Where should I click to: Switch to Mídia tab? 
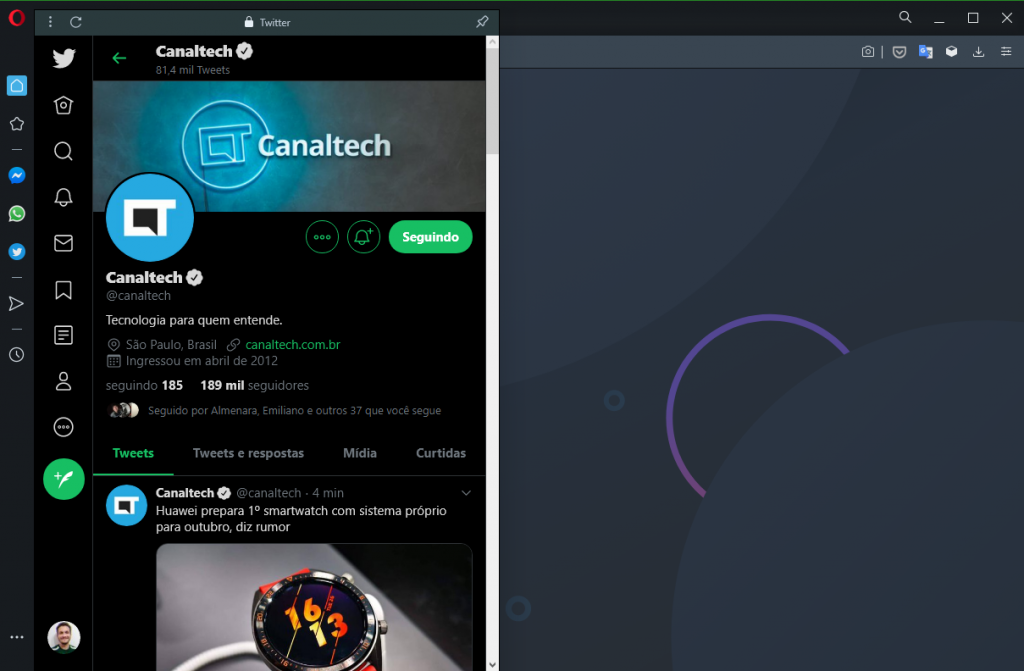[x=360, y=453]
